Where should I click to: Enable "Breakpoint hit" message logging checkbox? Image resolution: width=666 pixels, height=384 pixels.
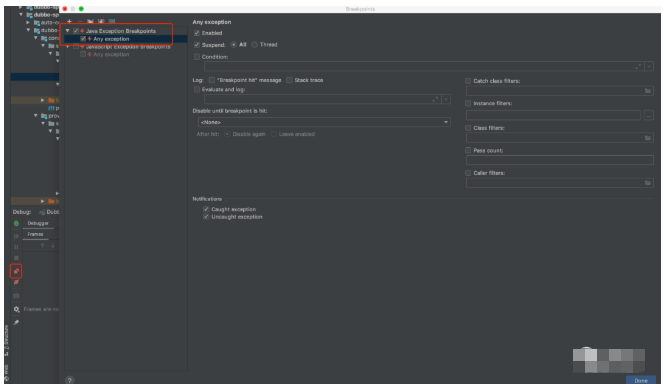point(212,80)
